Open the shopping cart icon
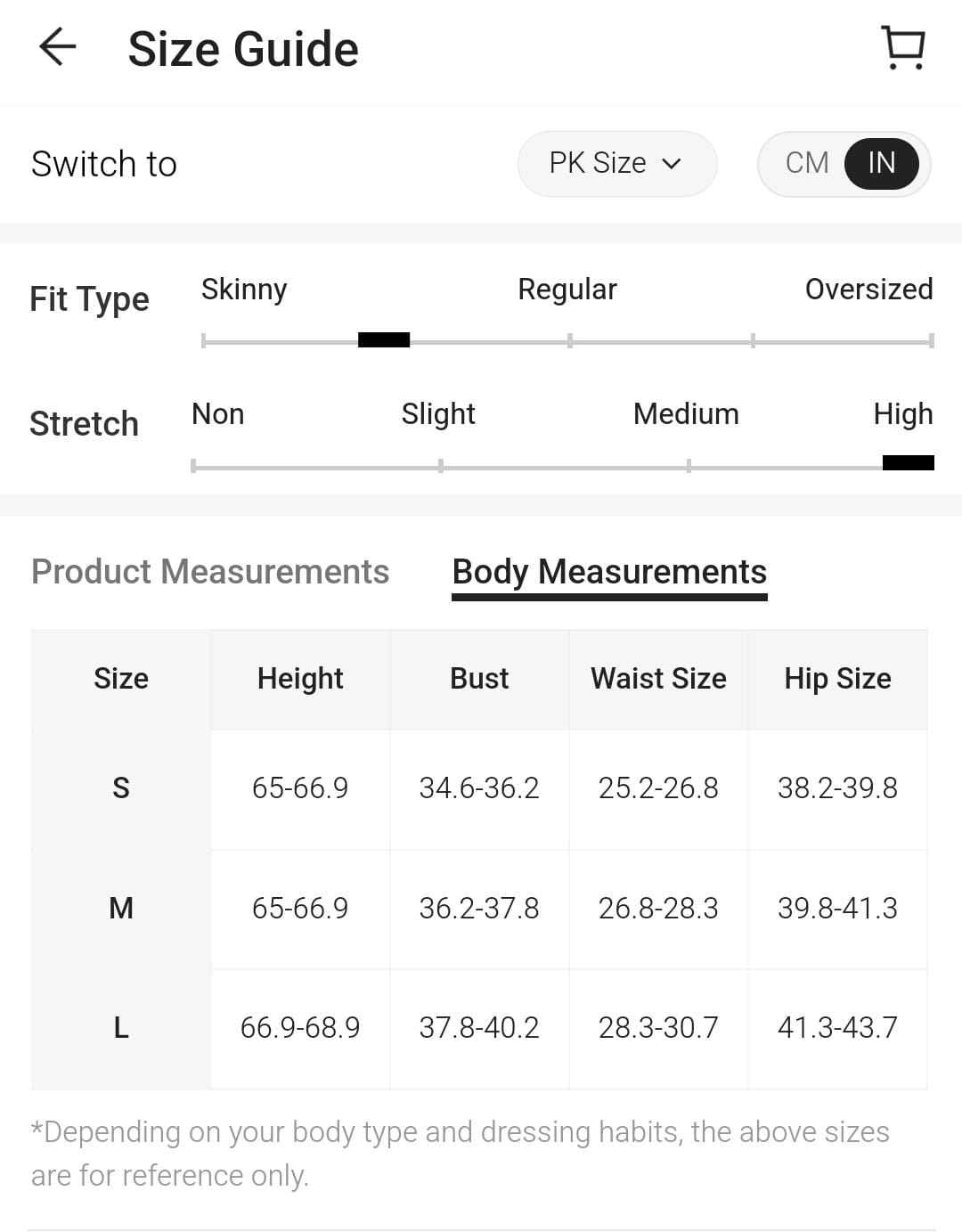The width and height of the screenshot is (962, 1232). tap(903, 47)
